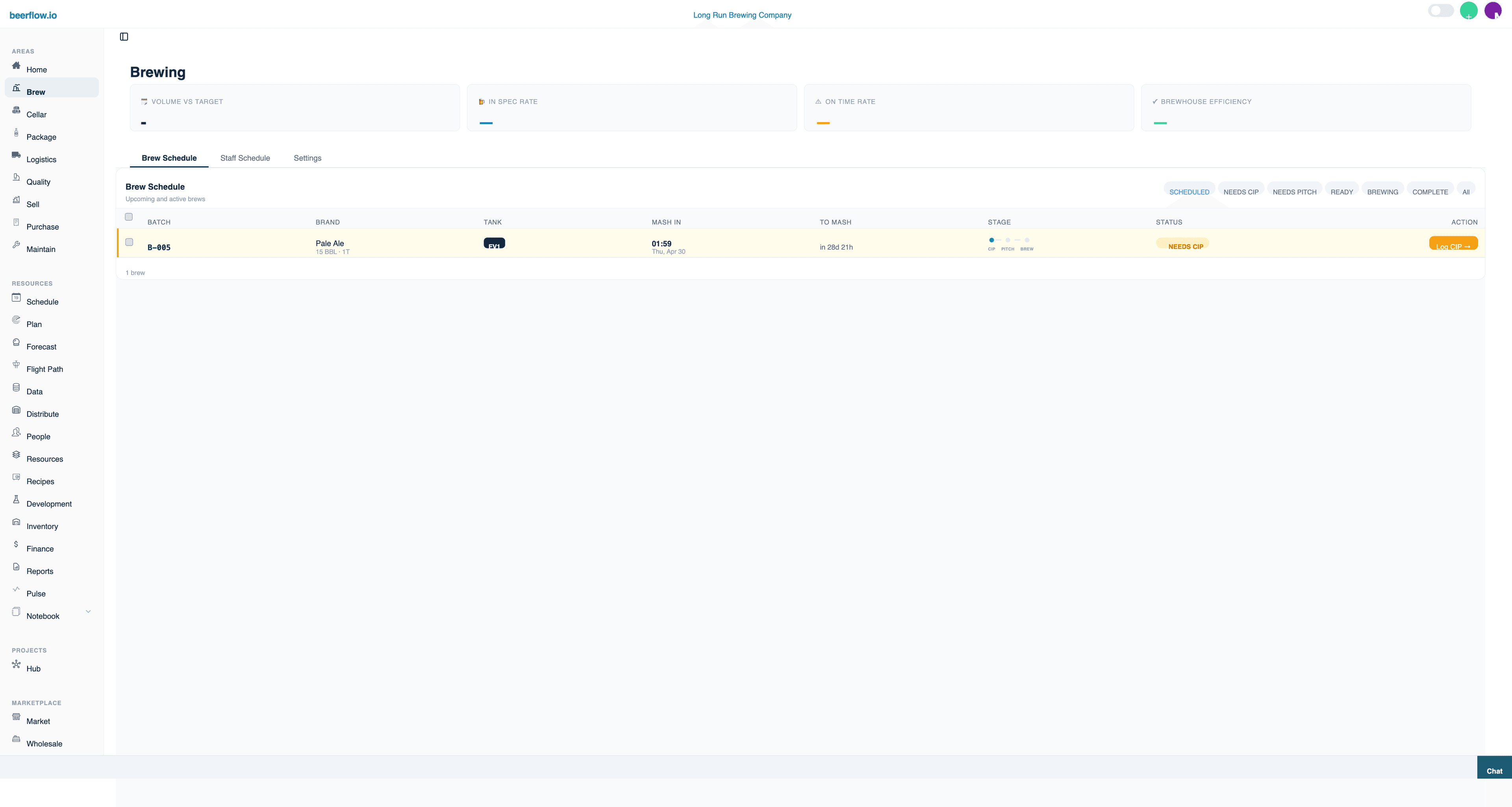Click the Finance dollar icon
The height and width of the screenshot is (807, 1512).
(17, 544)
